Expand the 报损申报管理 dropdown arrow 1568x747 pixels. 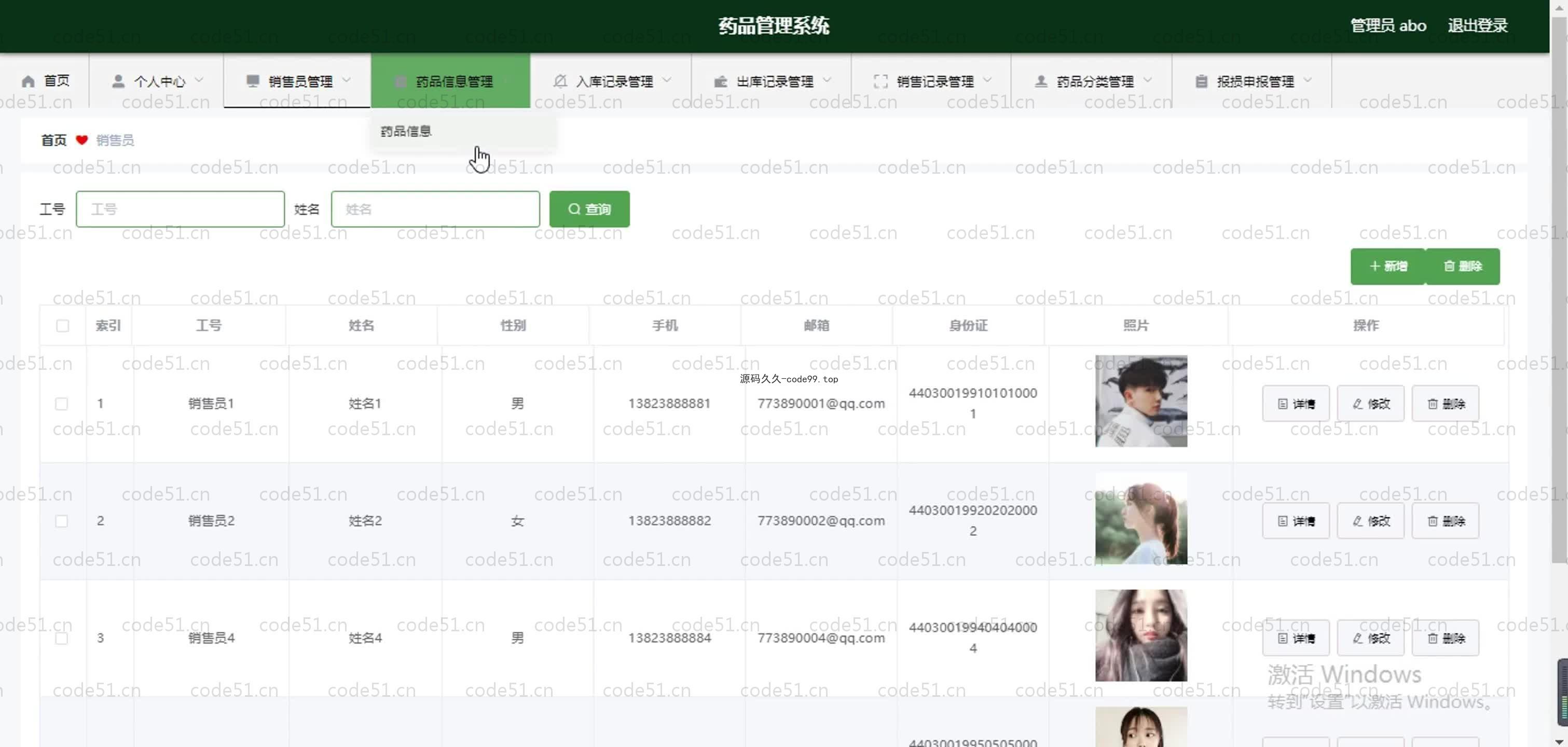tap(1308, 80)
